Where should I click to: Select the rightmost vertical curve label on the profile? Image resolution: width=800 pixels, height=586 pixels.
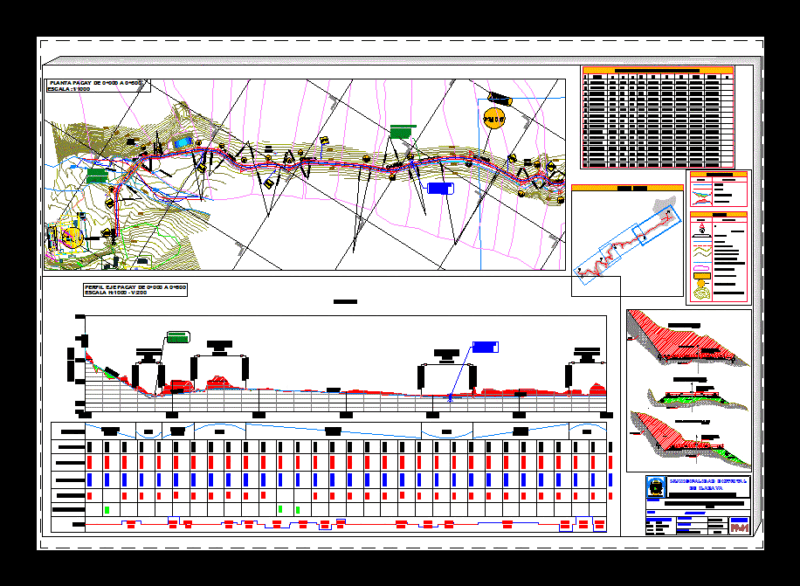[x=587, y=354]
